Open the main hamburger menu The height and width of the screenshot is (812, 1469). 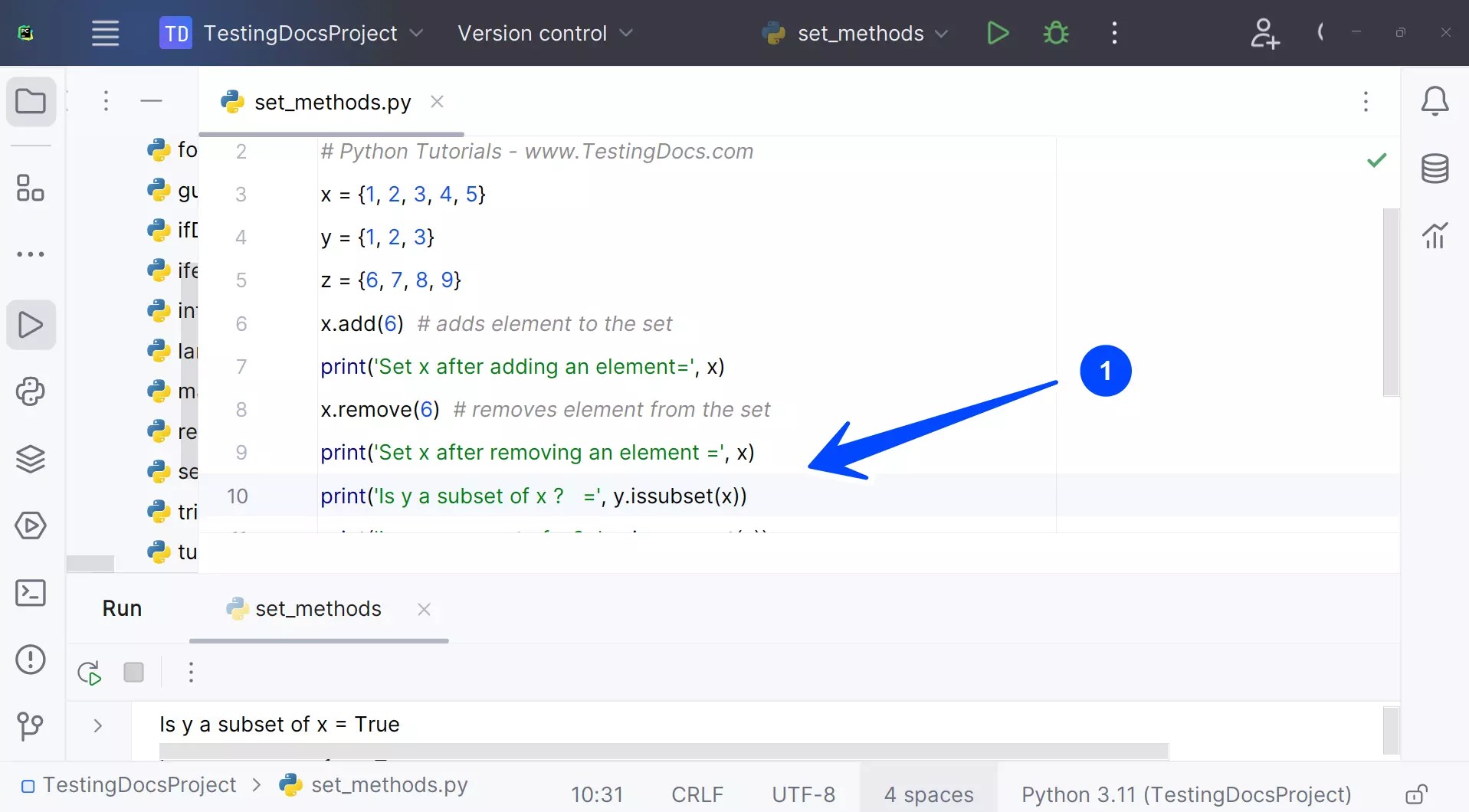pos(105,33)
